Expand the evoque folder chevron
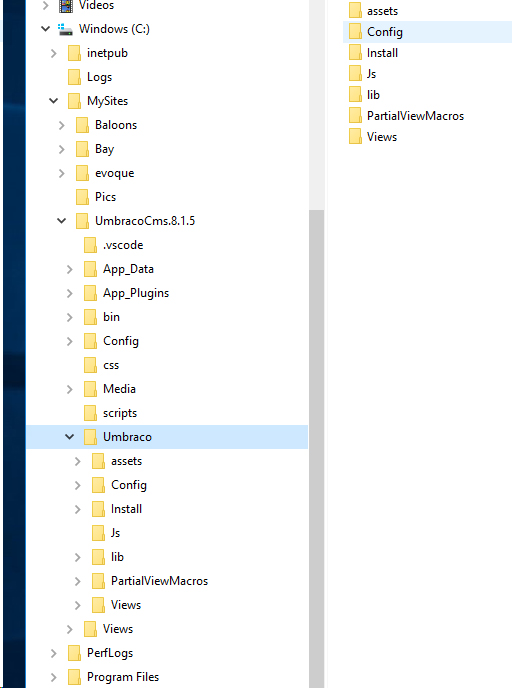This screenshot has height=688, width=512. [x=62, y=173]
